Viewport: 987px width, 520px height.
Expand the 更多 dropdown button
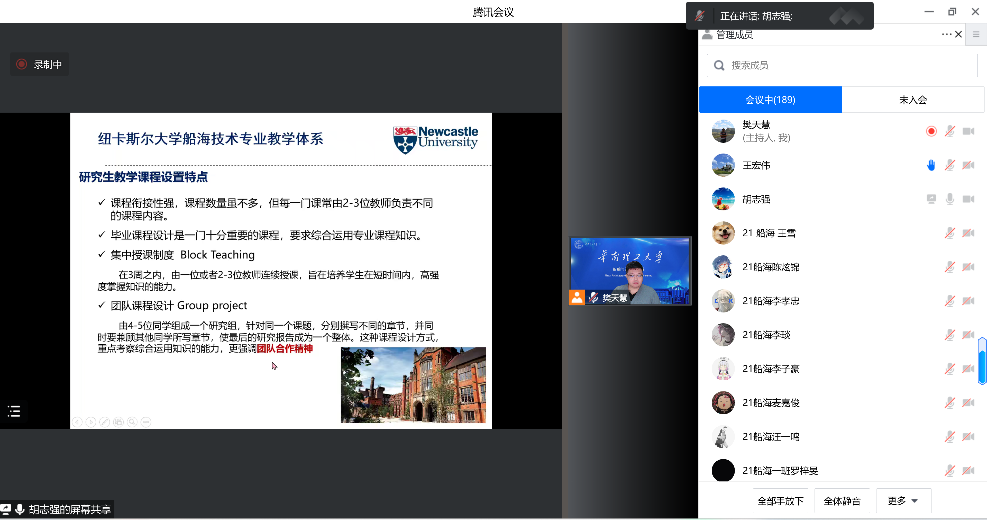[x=903, y=501]
